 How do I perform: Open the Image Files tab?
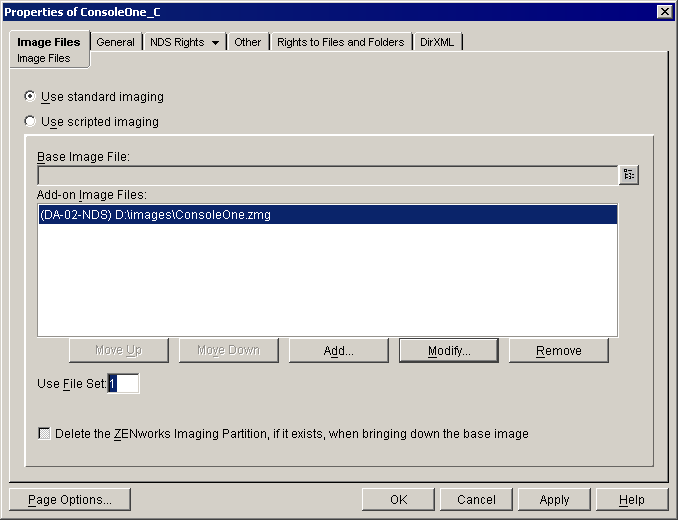point(49,42)
